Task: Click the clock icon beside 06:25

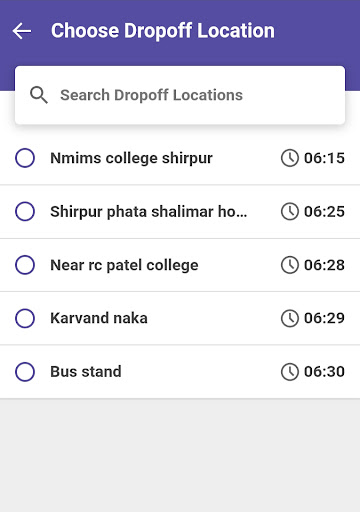Action: (x=290, y=211)
